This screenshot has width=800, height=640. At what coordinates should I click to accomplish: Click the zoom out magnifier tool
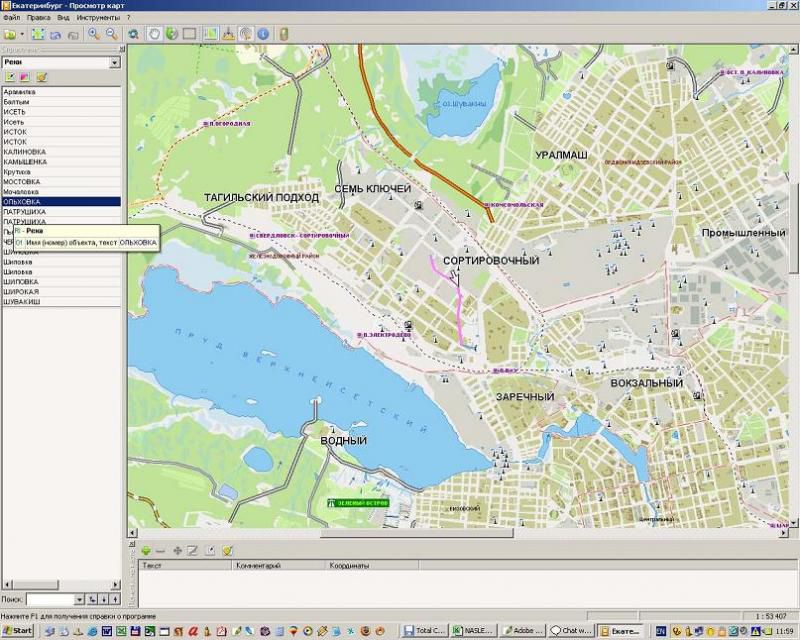111,34
